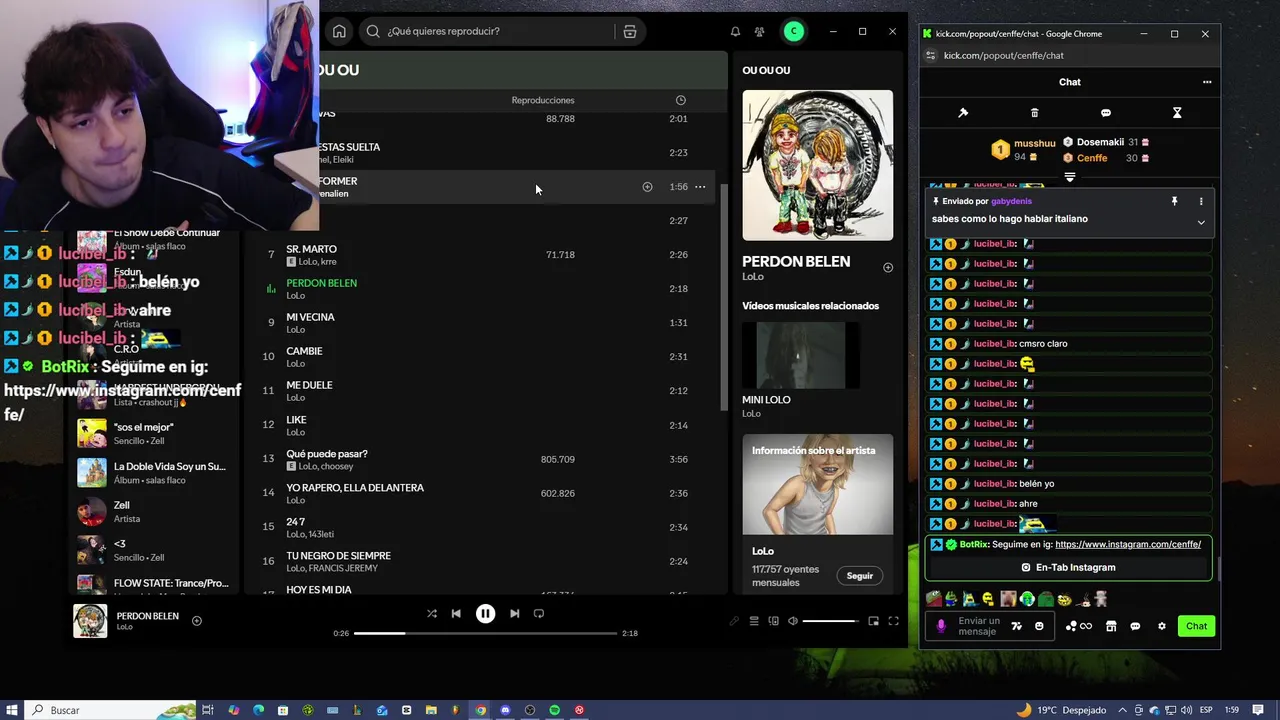Image resolution: width=1280 pixels, height=720 pixels.
Task: Select the SR. MARTO track
Action: (487, 255)
